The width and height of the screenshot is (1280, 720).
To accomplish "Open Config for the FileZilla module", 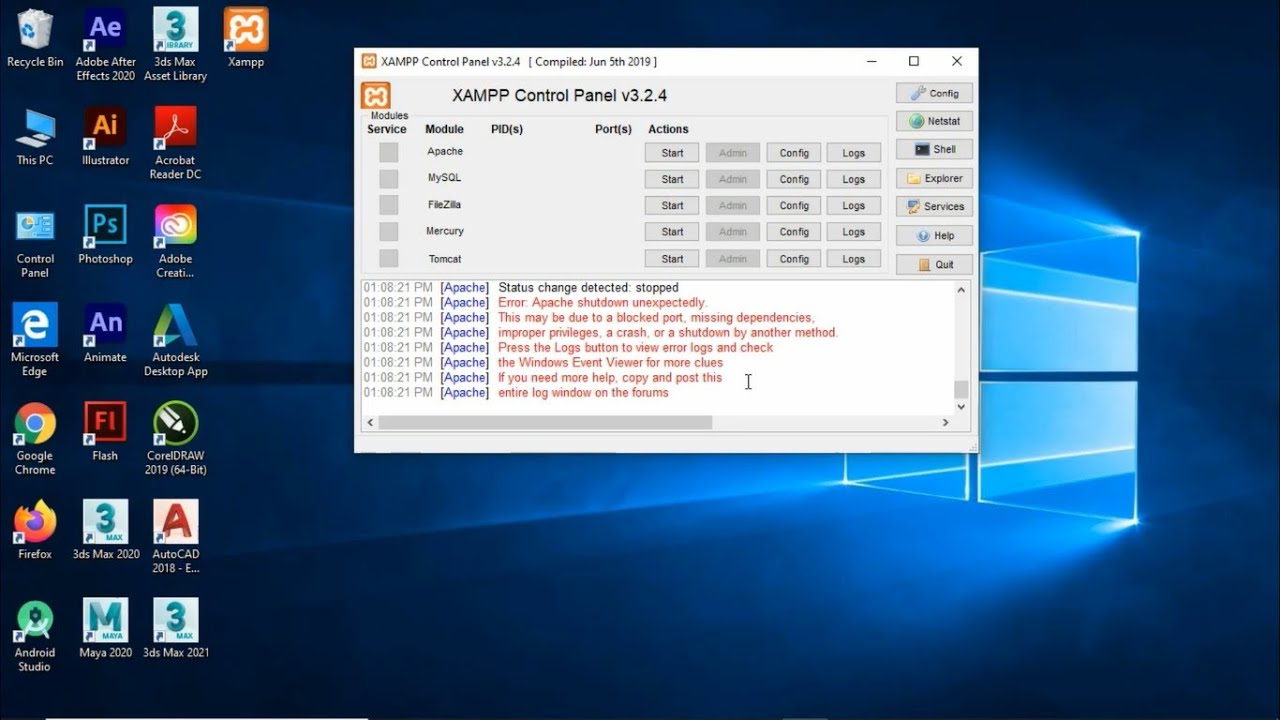I will tap(794, 205).
